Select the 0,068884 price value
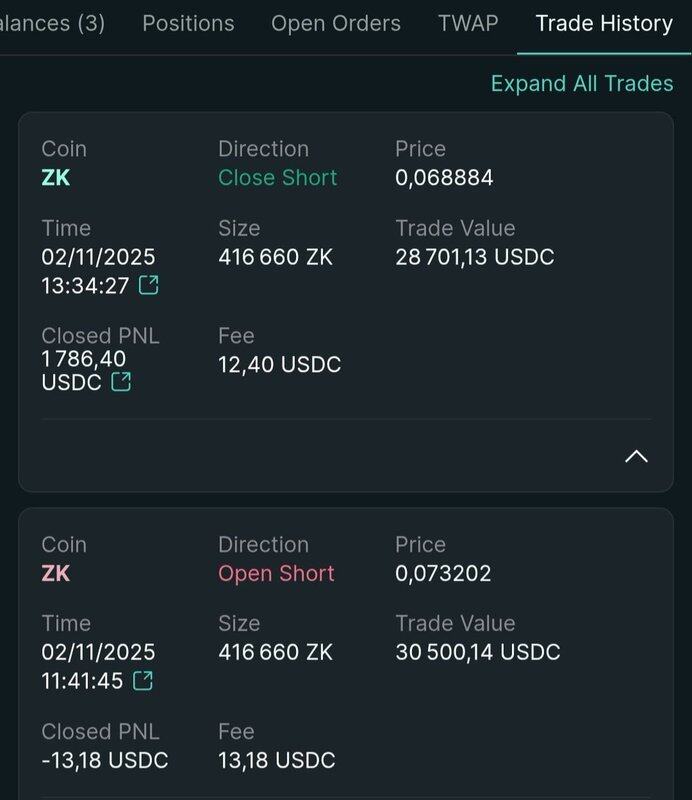This screenshot has height=800, width=692. pos(444,178)
